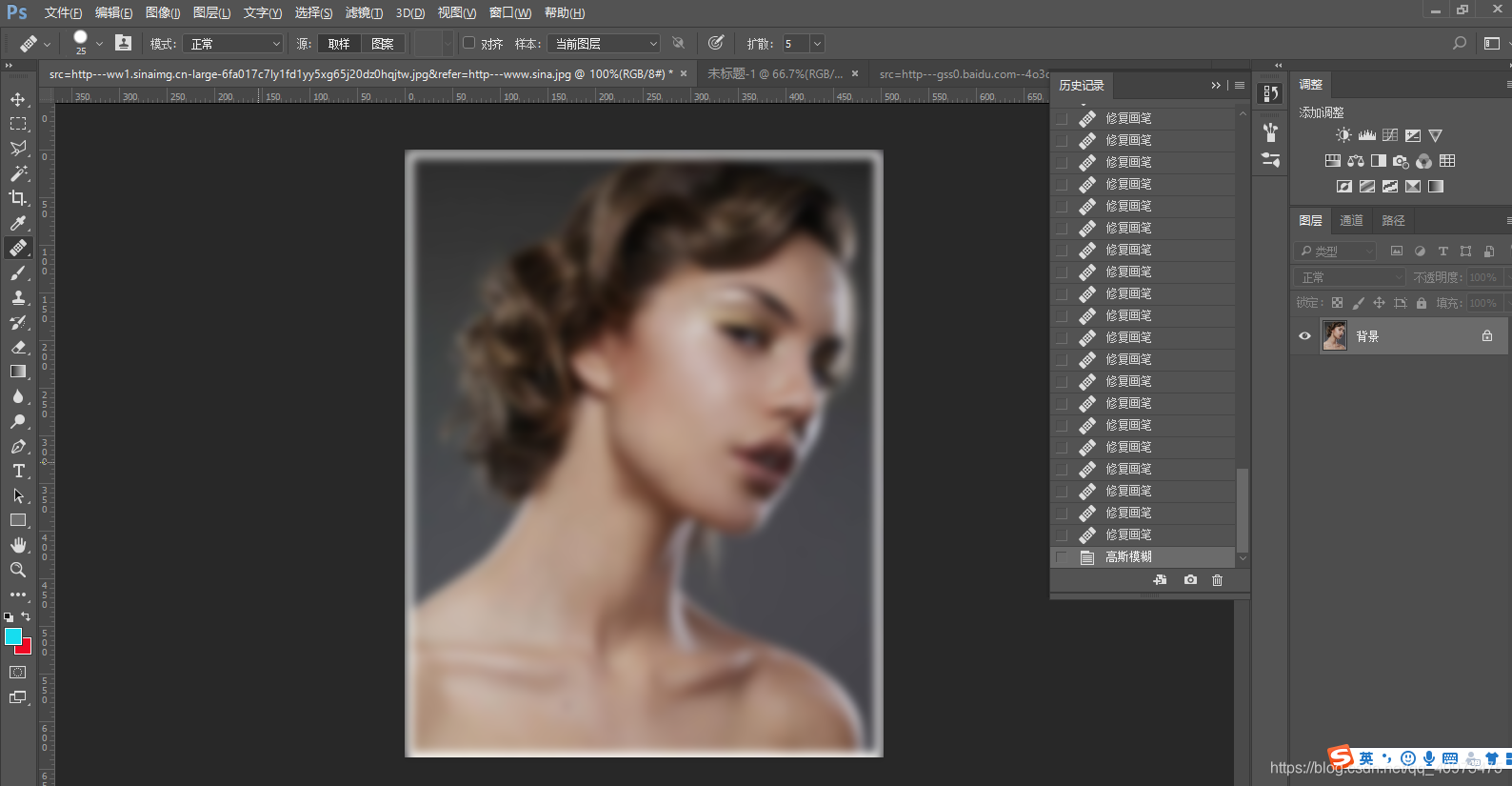The height and width of the screenshot is (786, 1512).
Task: Open tool preset picker dropdown
Action: tap(48, 44)
